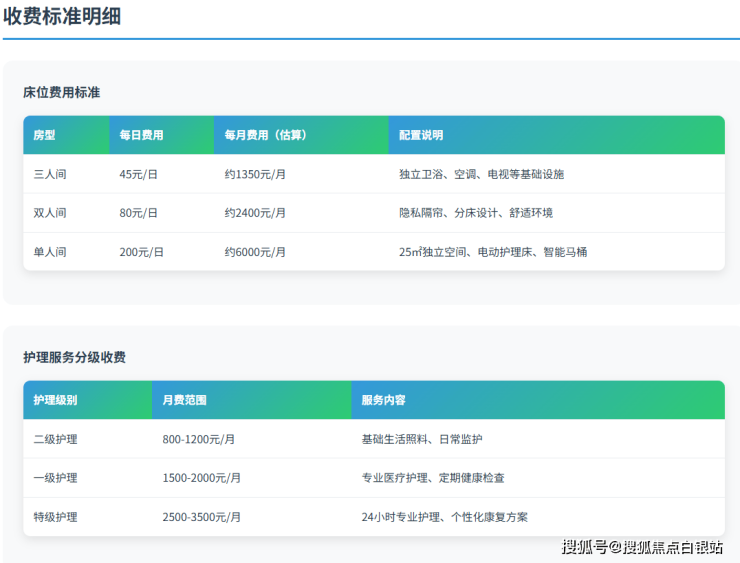Select the 床位费用标准 section heading
This screenshot has width=740, height=563.
pyautogui.click(x=62, y=92)
